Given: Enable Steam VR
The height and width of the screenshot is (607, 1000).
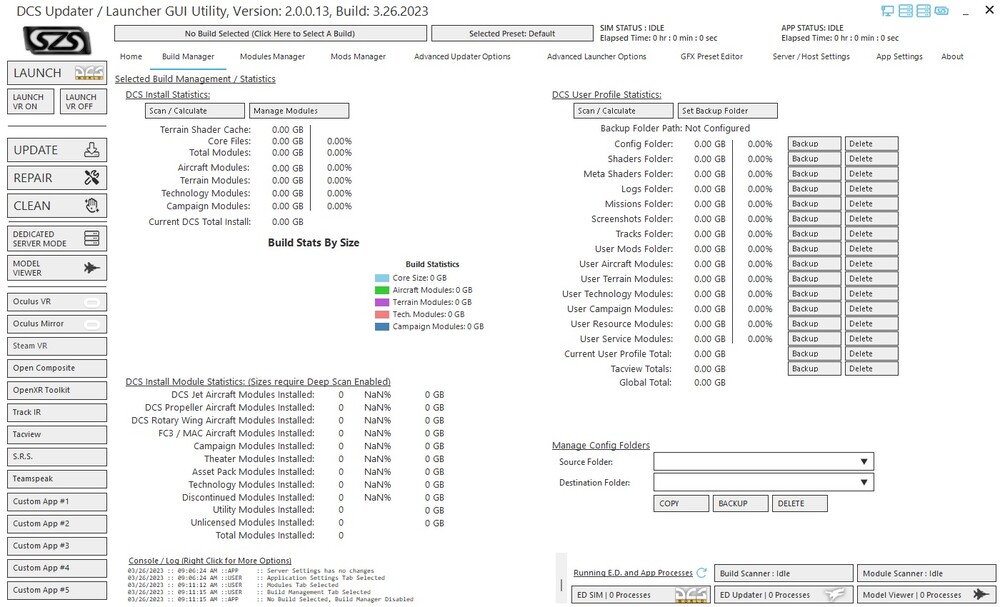Looking at the screenshot, I should 56,345.
